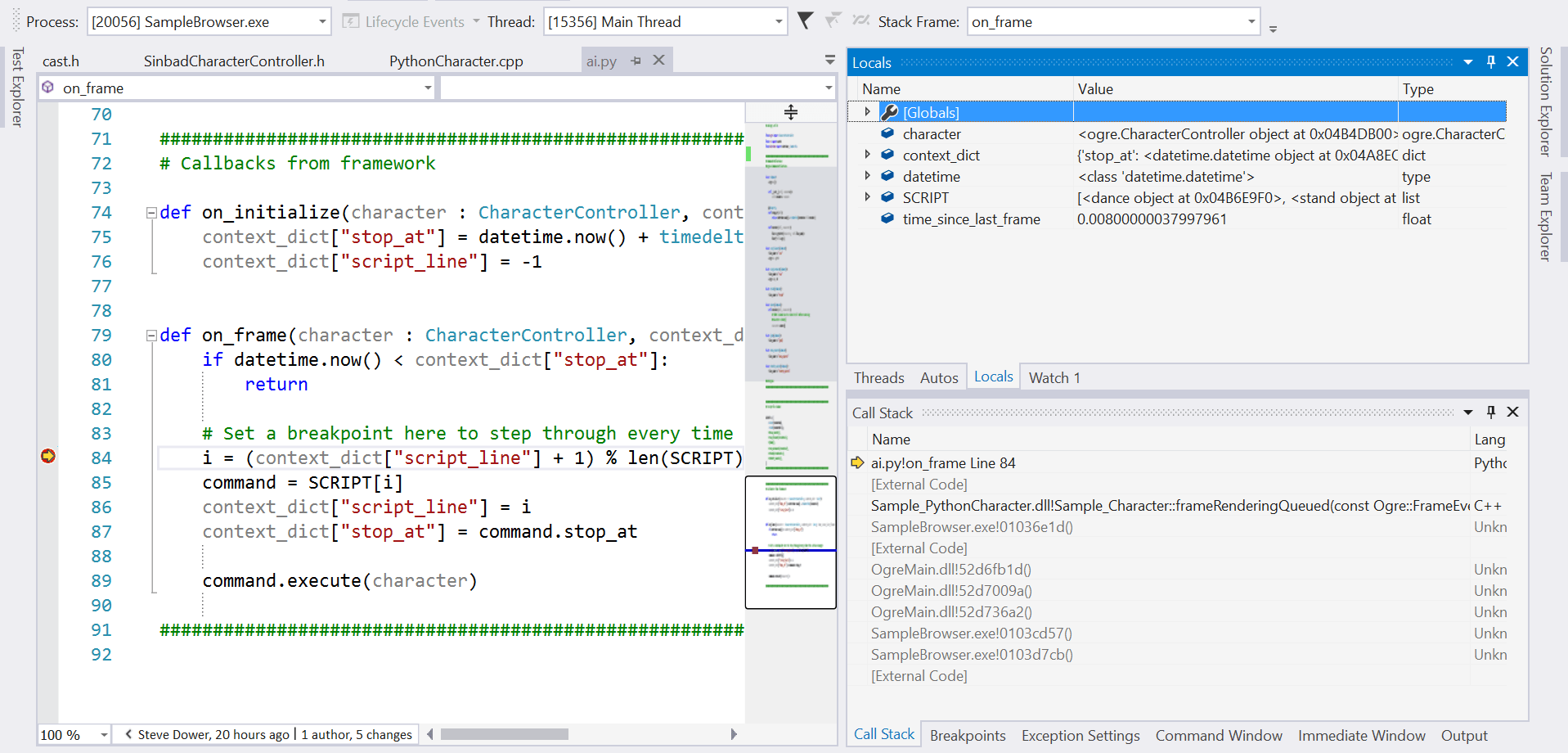This screenshot has height=753, width=1568.
Task: Open the document options icon right of tabs
Action: point(829,59)
